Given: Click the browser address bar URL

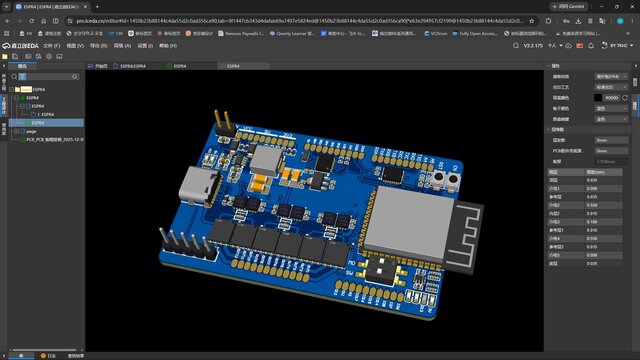Looking at the screenshot, I should tap(300, 21).
